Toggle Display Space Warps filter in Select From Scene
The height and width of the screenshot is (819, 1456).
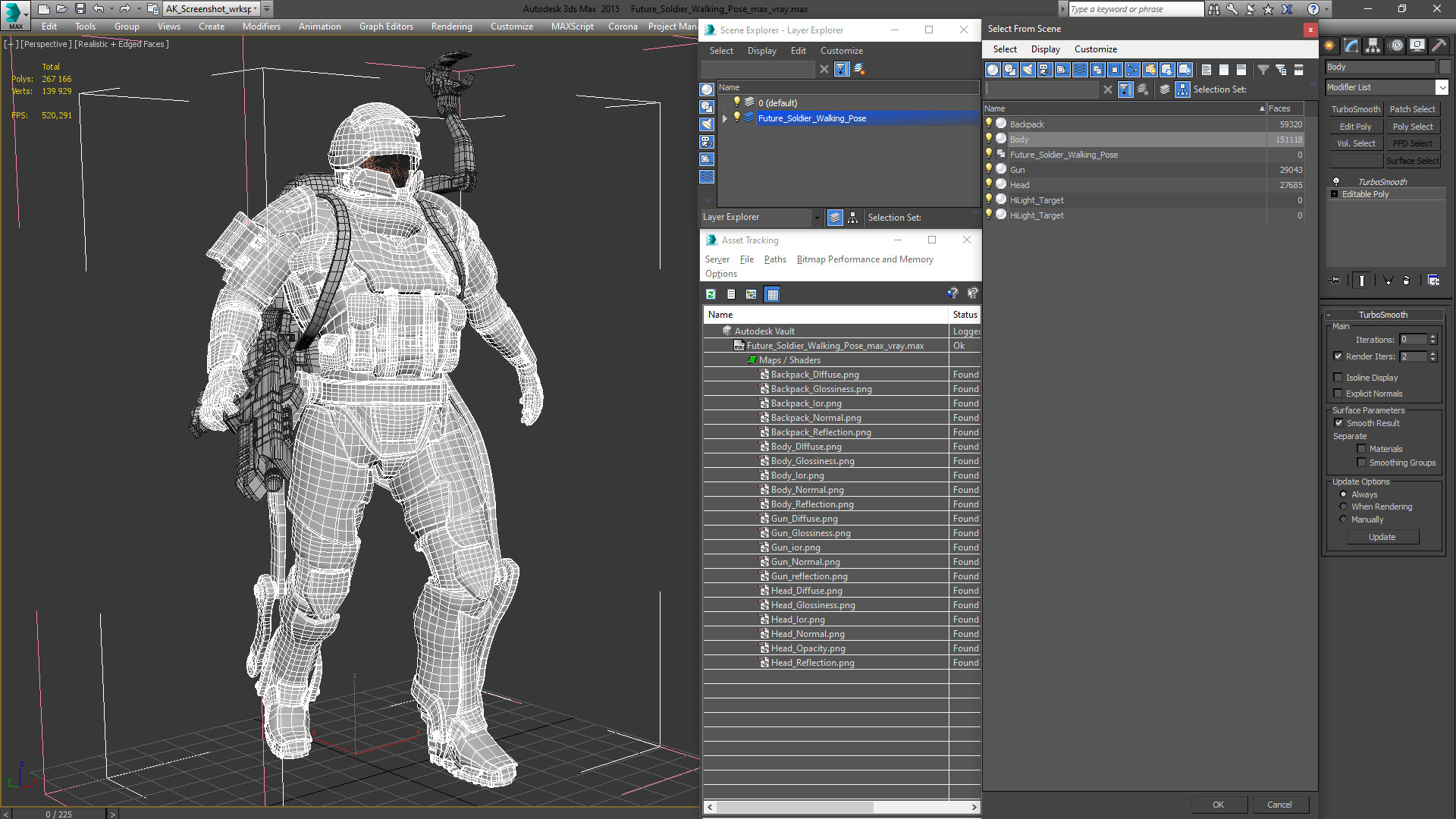1080,70
